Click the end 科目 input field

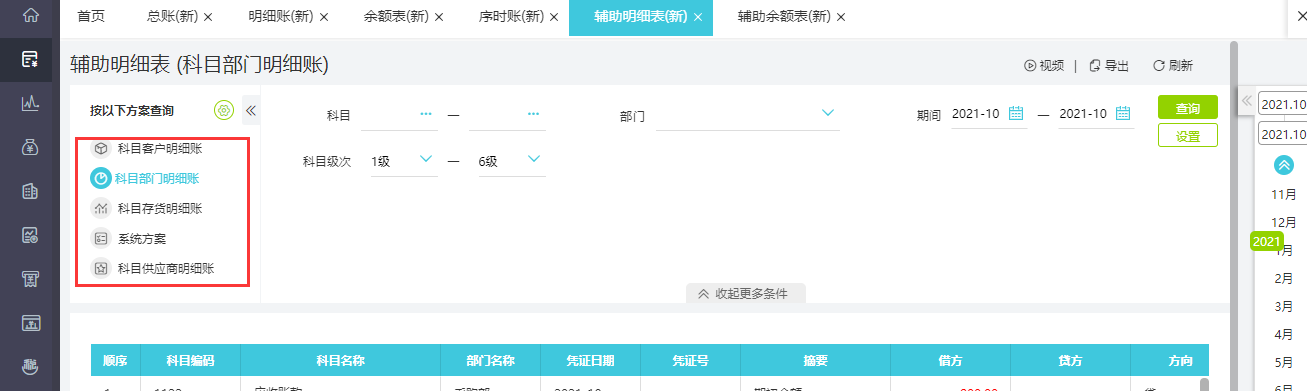507,115
